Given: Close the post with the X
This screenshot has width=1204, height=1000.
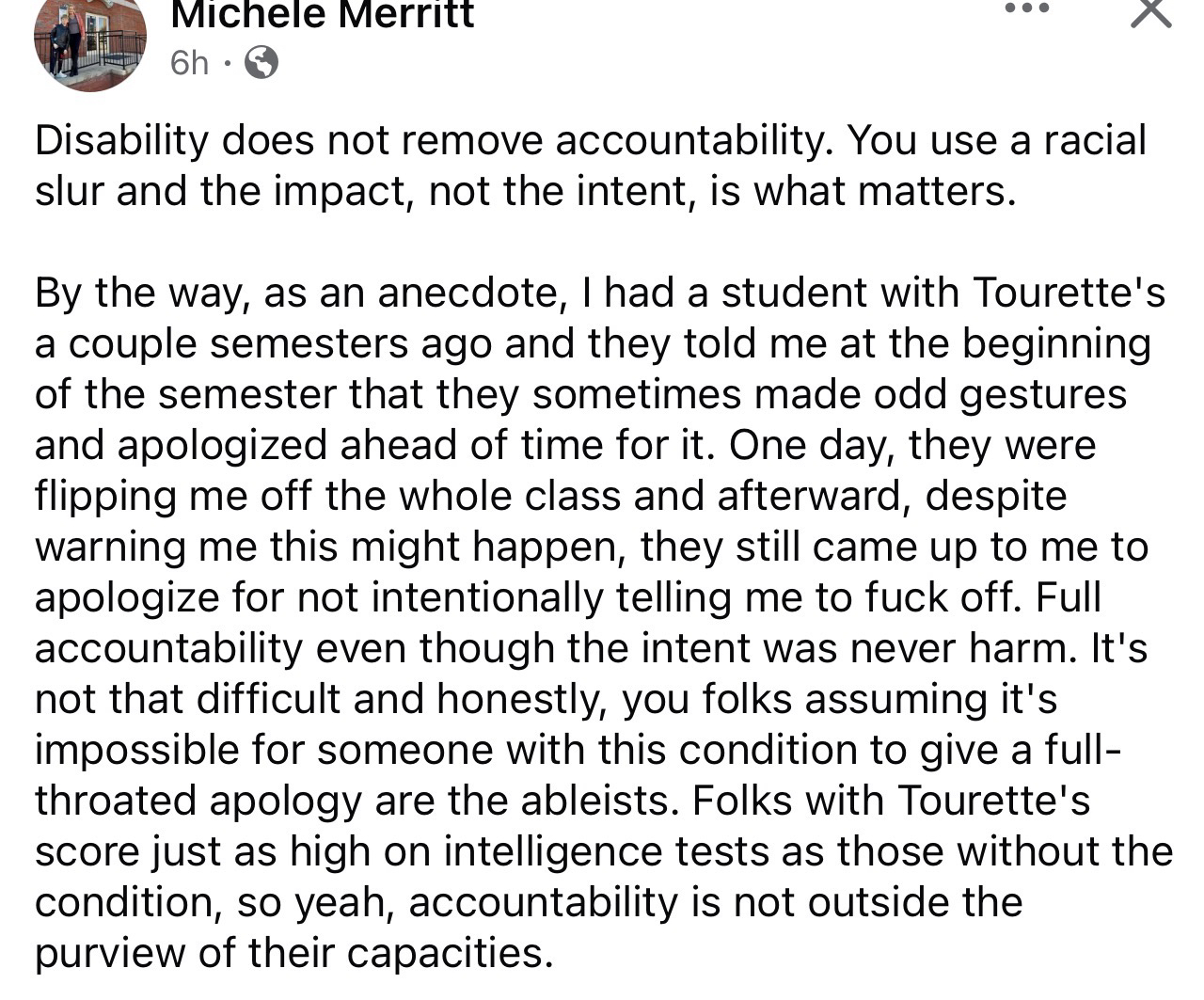Looking at the screenshot, I should pyautogui.click(x=1150, y=11).
